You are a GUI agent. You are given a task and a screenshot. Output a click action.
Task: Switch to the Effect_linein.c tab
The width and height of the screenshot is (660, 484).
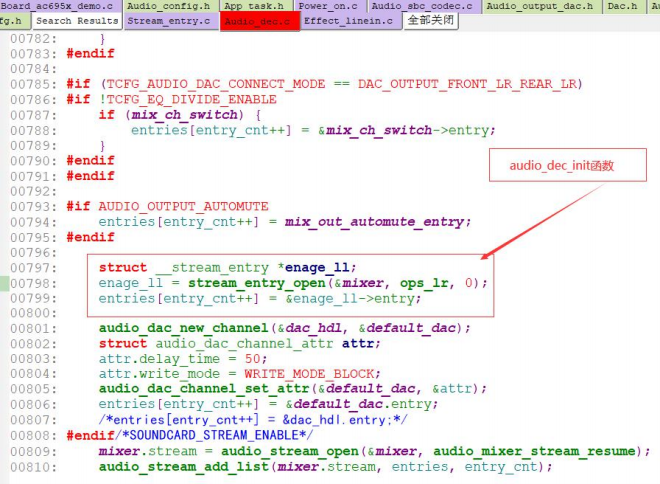click(351, 21)
